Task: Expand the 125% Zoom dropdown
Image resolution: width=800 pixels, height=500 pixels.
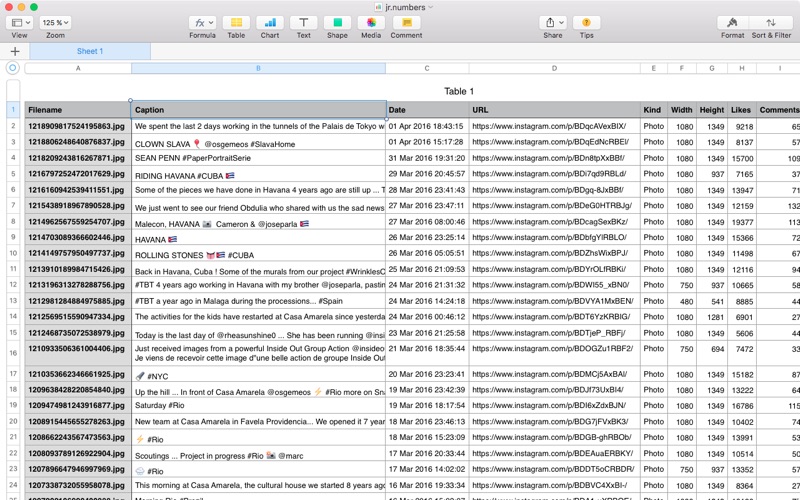Action: [54, 22]
